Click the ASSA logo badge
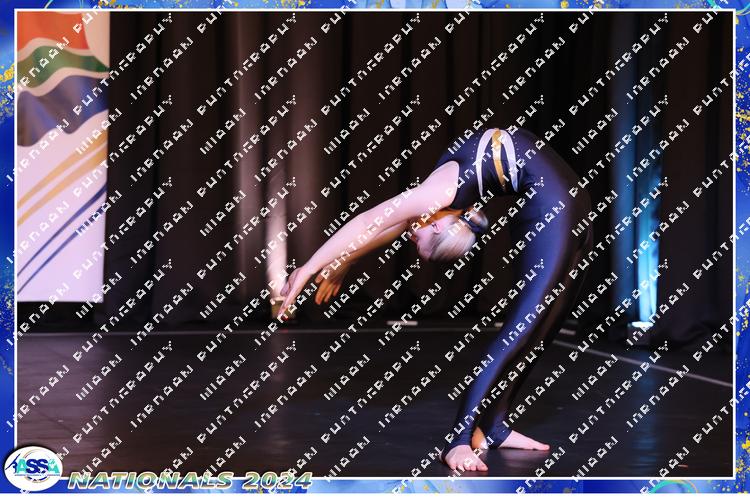 click(x=33, y=468)
